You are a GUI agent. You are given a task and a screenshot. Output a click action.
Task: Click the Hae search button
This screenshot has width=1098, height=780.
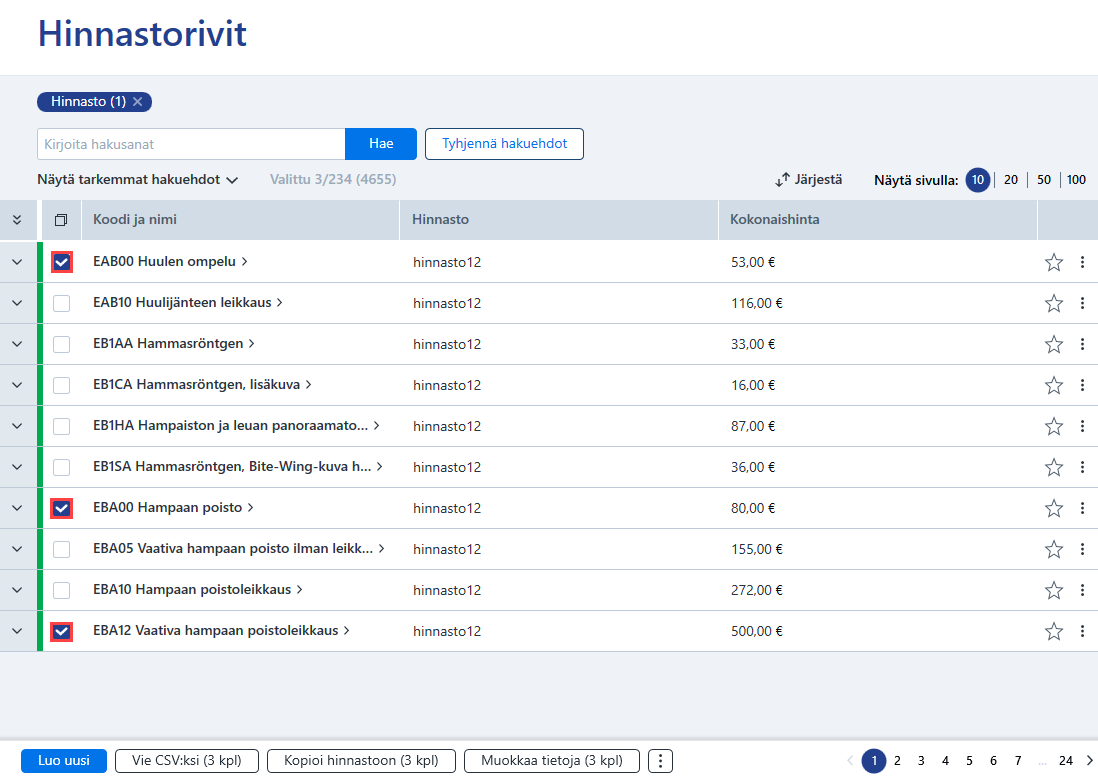(381, 144)
